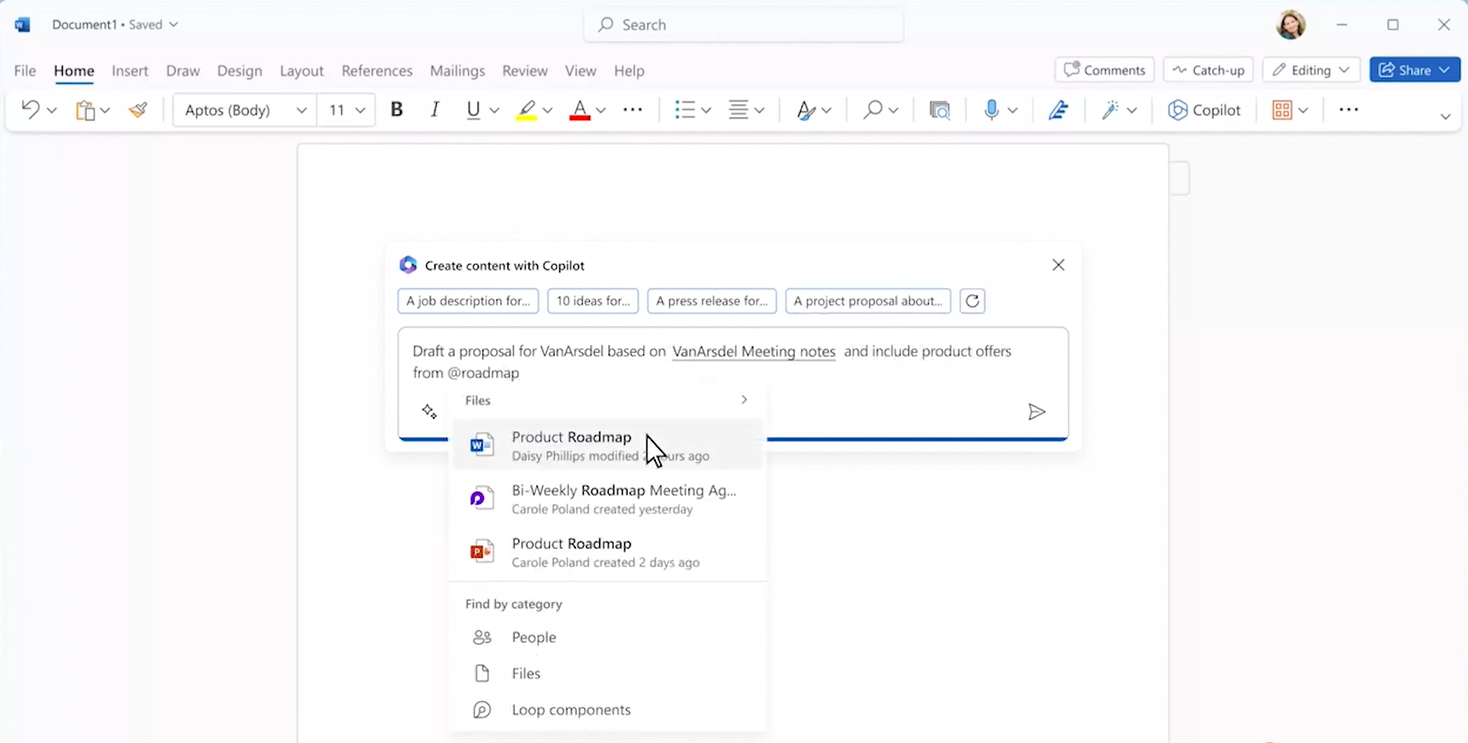1468x743 pixels.
Task: Open highlight color dropdown arrow
Action: point(547,110)
